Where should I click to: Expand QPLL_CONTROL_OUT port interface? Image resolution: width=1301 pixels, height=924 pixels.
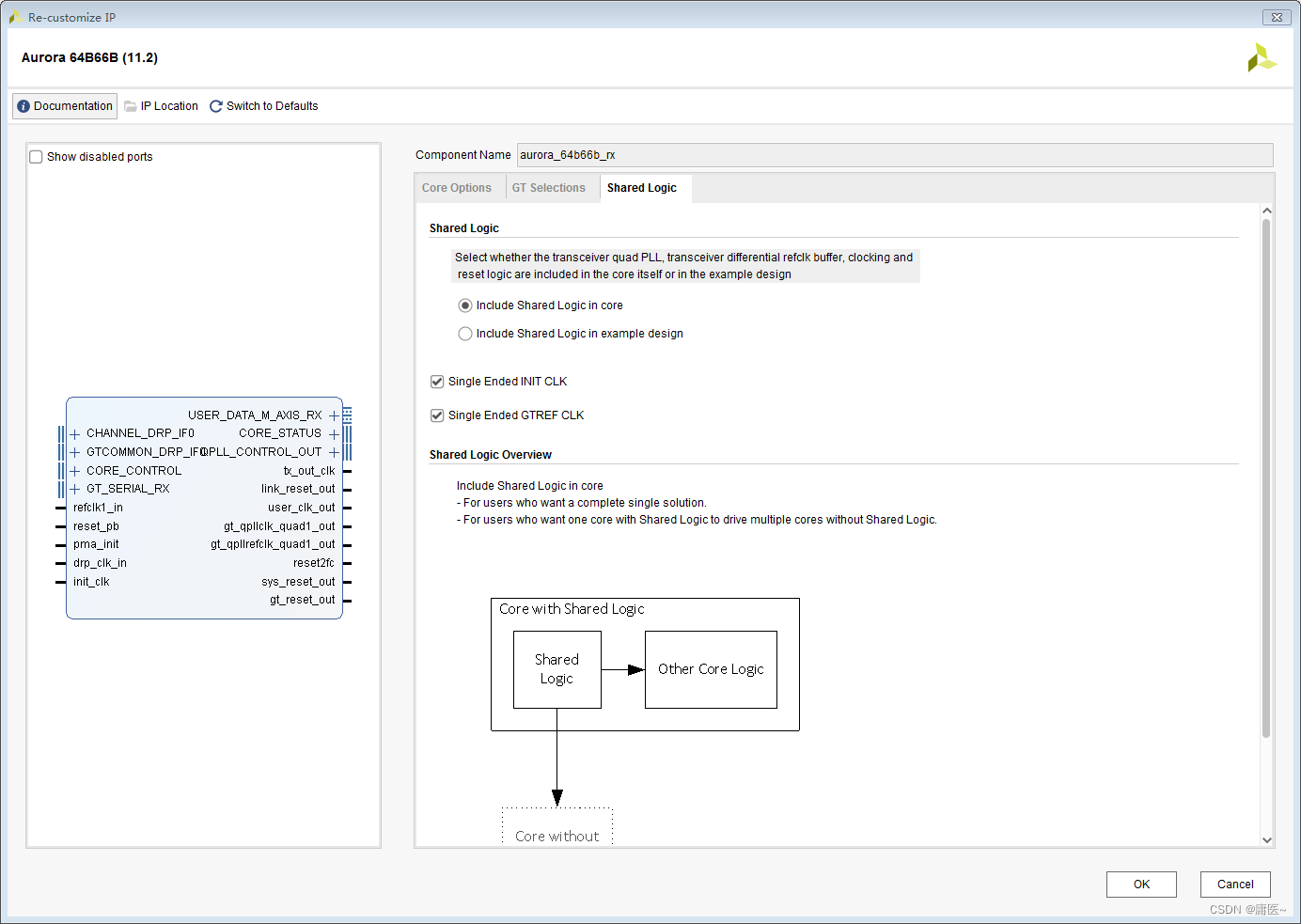[x=334, y=452]
